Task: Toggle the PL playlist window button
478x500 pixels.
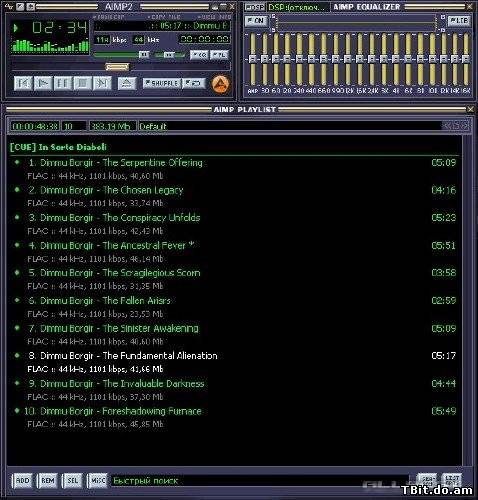Action: [x=220, y=54]
